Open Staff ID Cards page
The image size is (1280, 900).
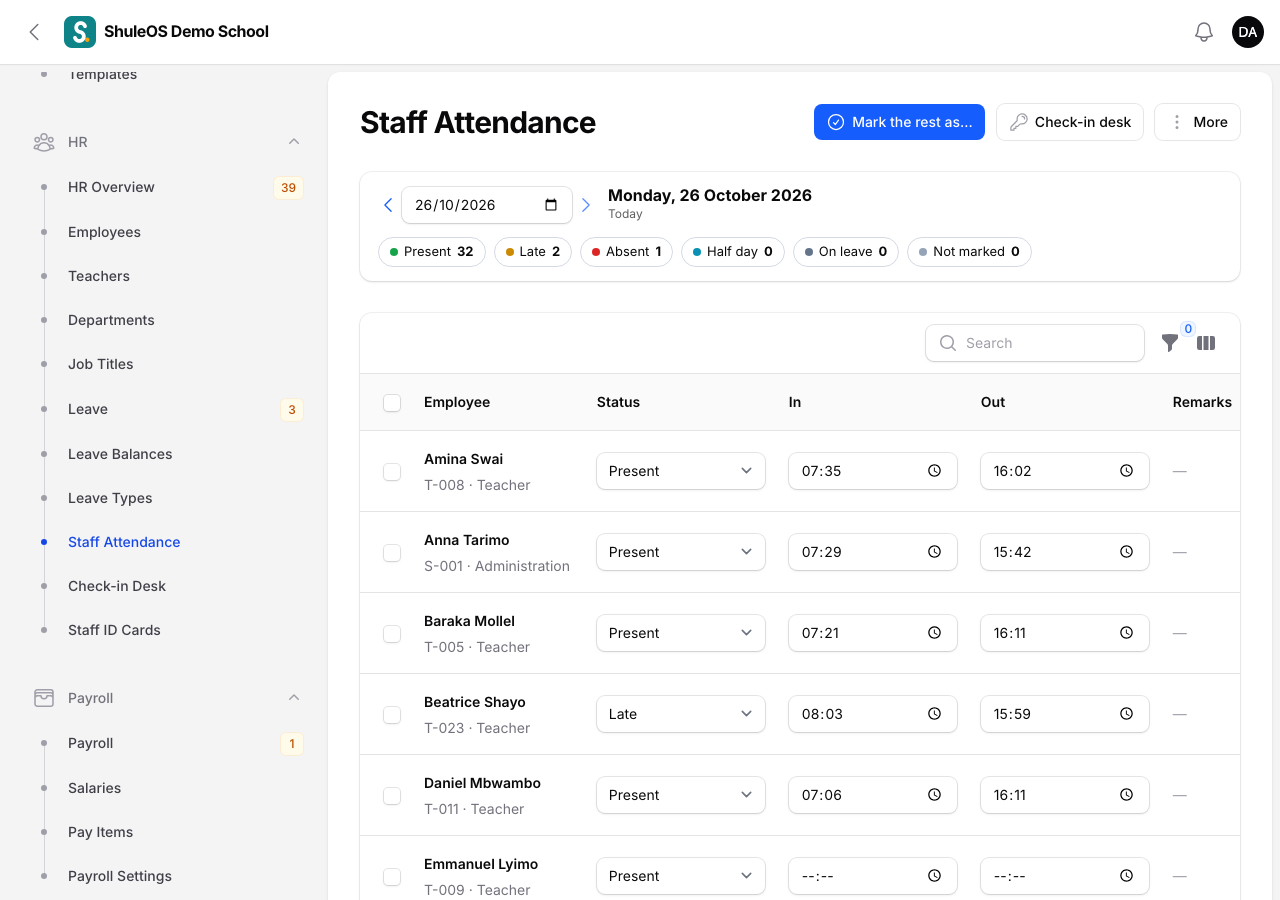point(114,630)
